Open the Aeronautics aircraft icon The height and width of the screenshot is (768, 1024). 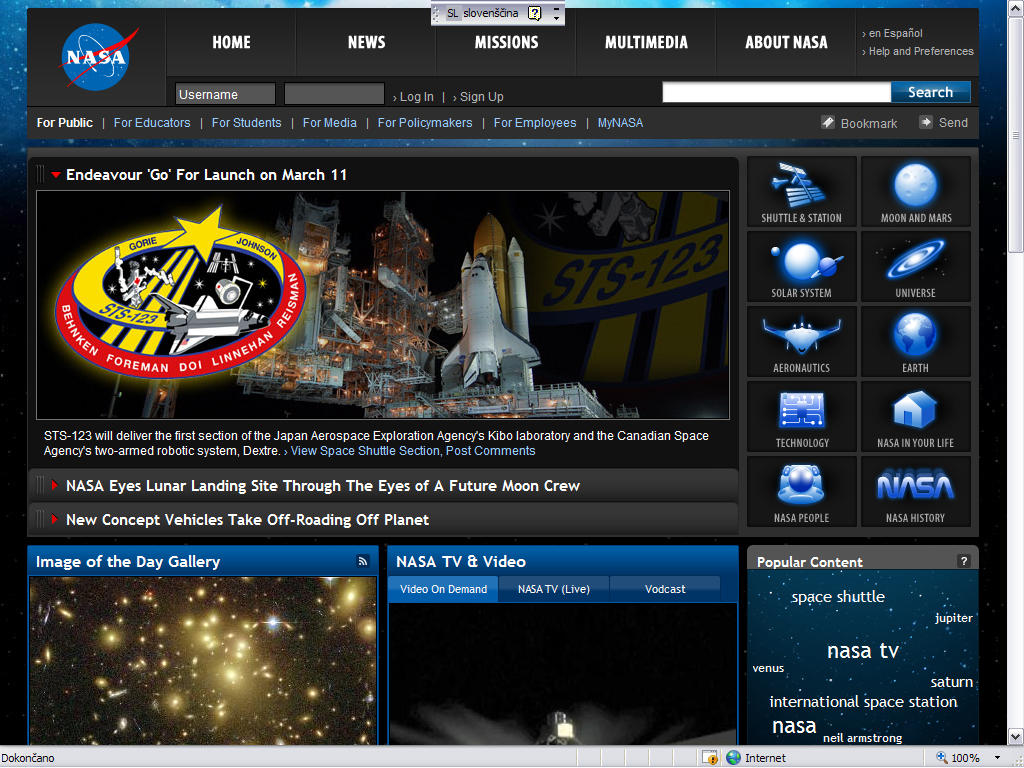(x=801, y=342)
